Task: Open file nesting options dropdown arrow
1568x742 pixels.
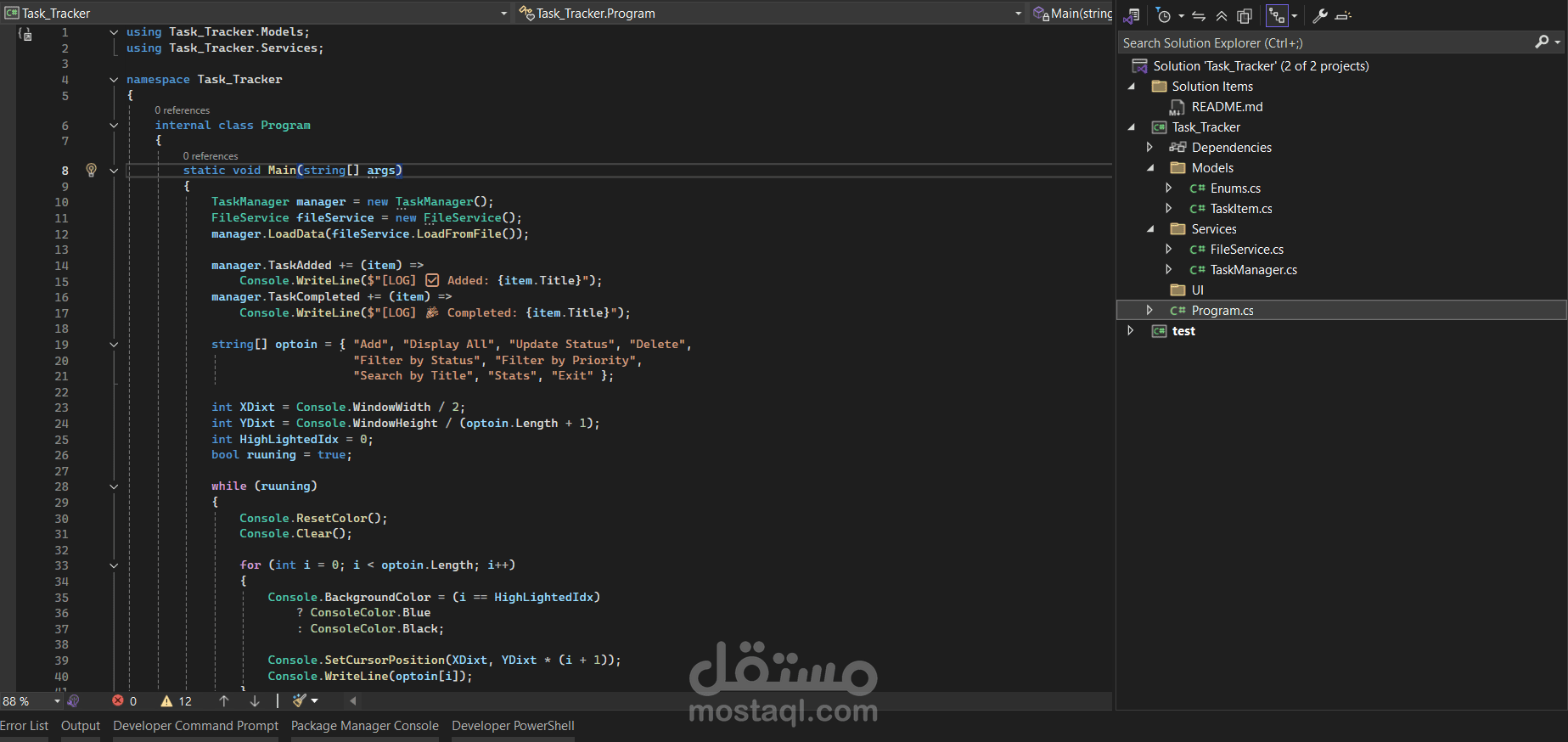Action: pos(1295,16)
